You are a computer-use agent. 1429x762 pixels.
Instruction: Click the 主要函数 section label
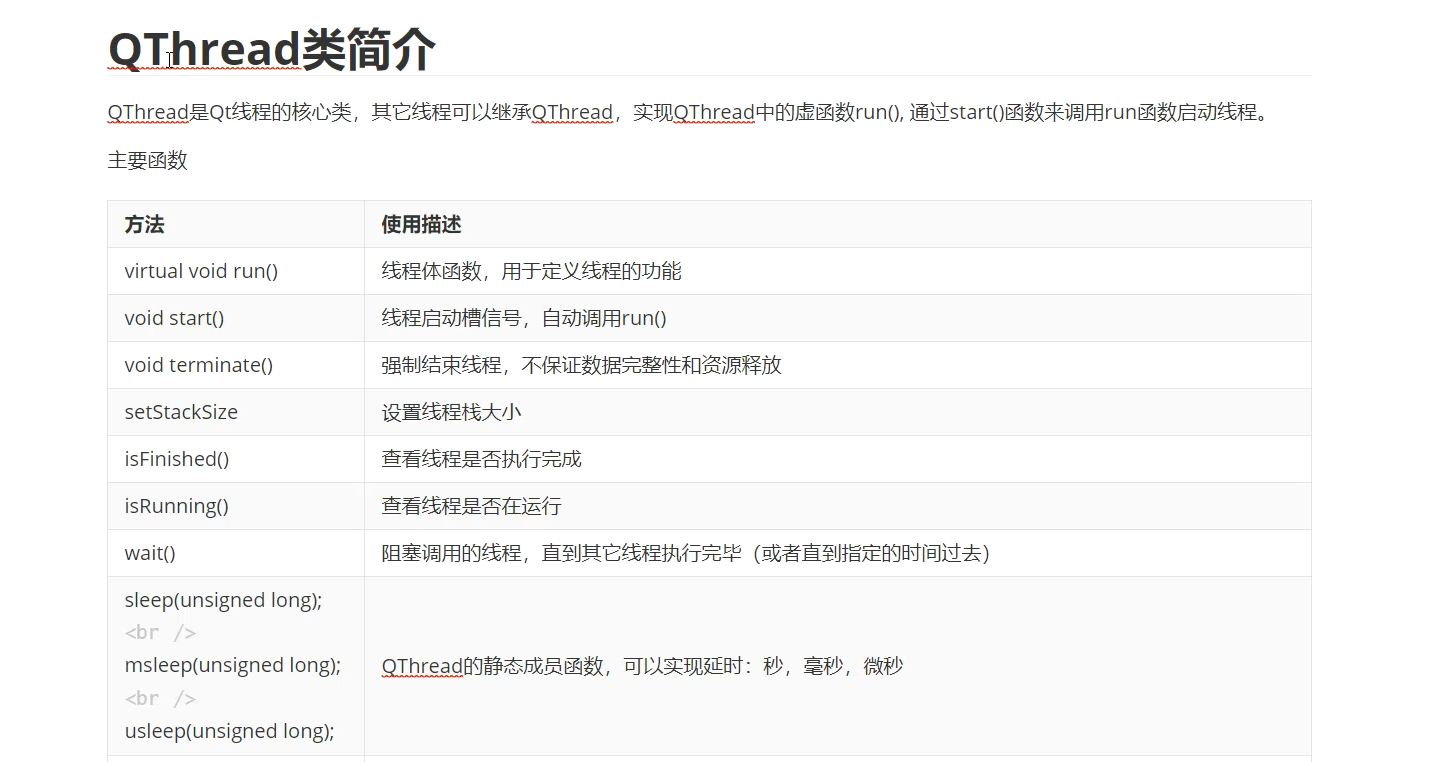coord(147,160)
